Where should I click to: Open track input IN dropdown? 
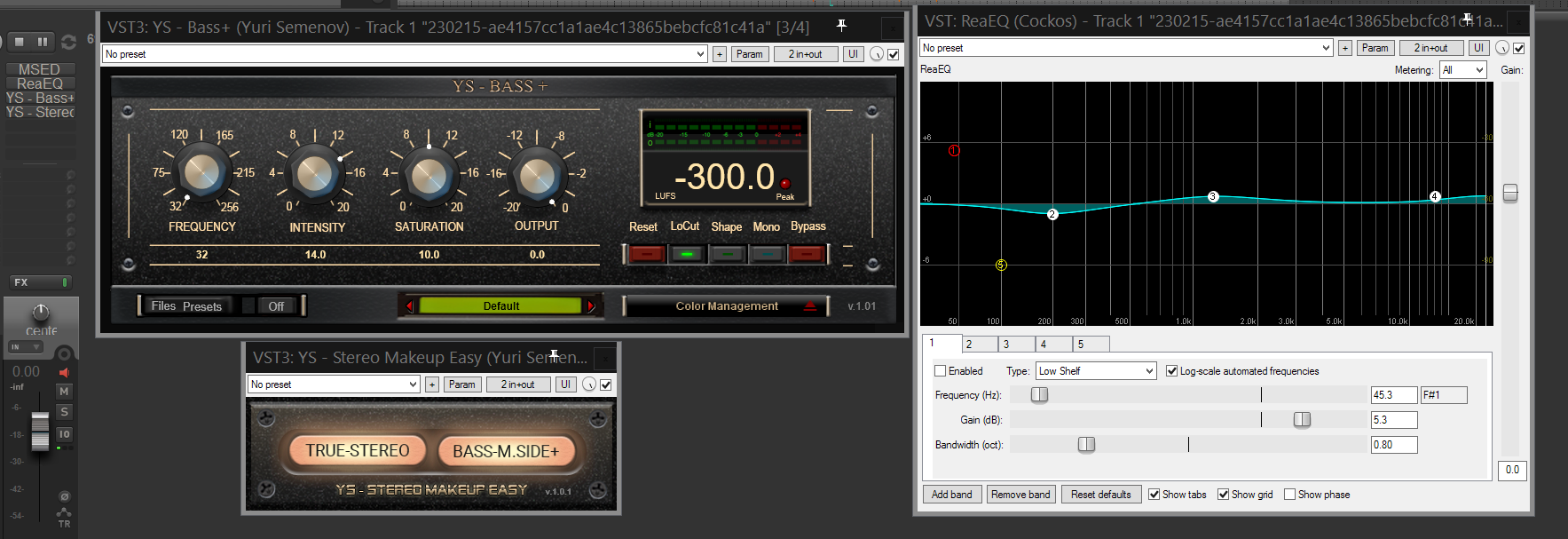click(25, 347)
